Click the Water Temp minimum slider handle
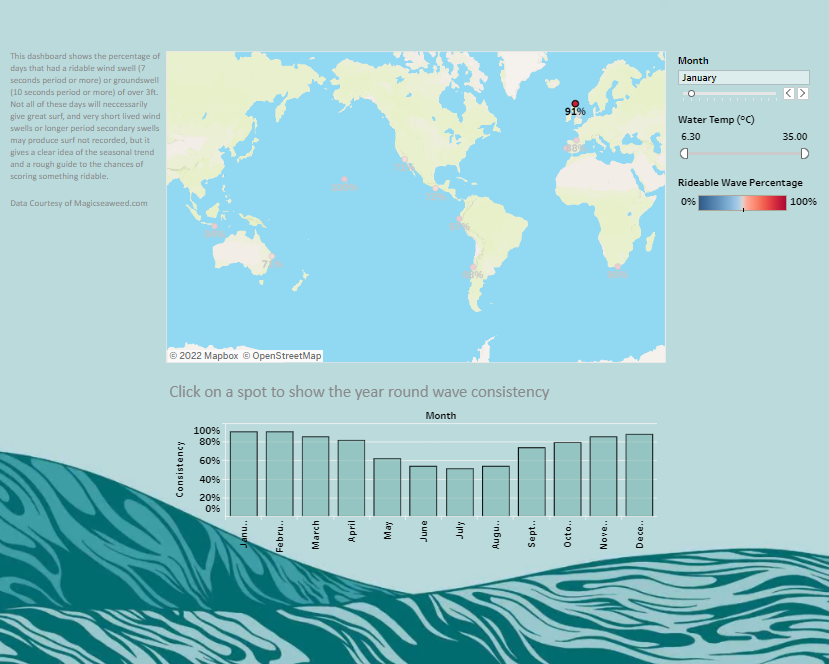 click(x=684, y=153)
